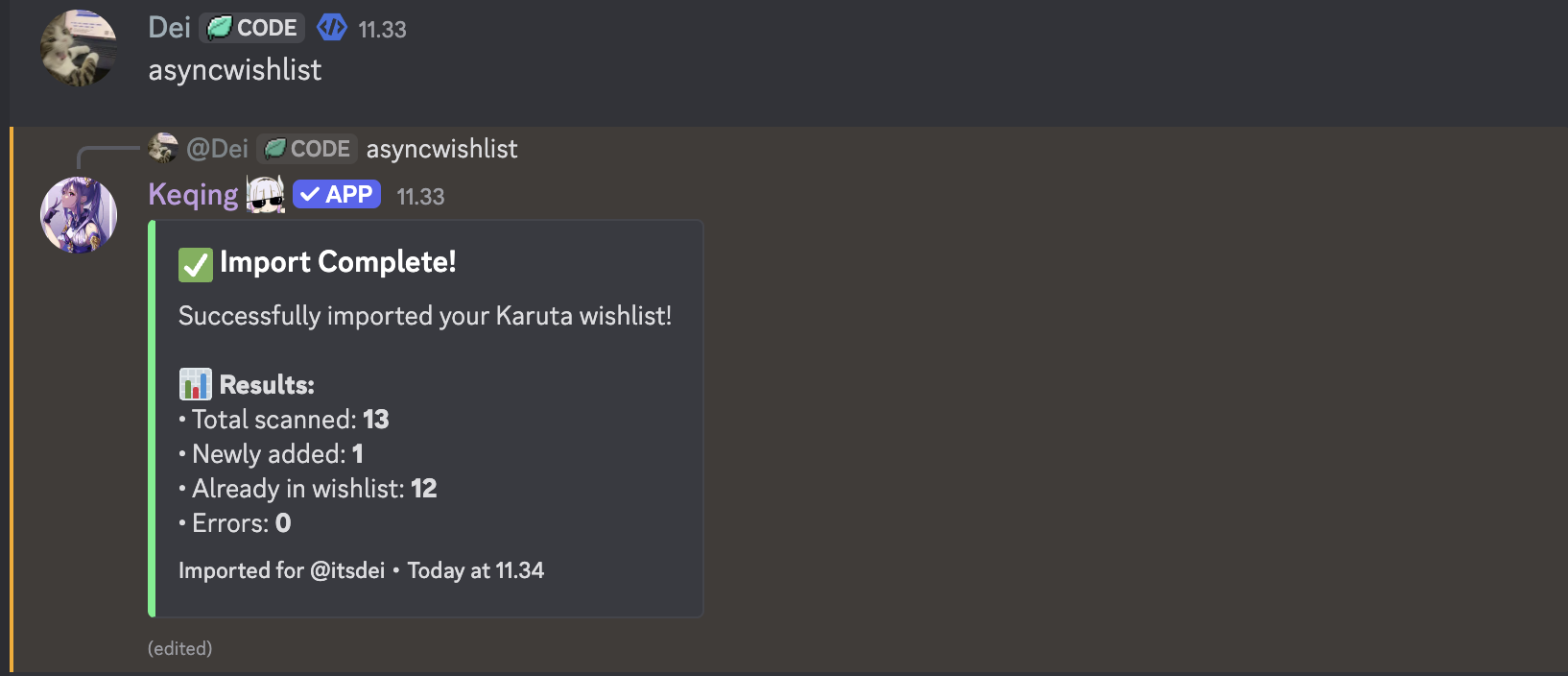Click Dei's blue Active Developer badge
This screenshot has width=1568, height=676.
332,28
